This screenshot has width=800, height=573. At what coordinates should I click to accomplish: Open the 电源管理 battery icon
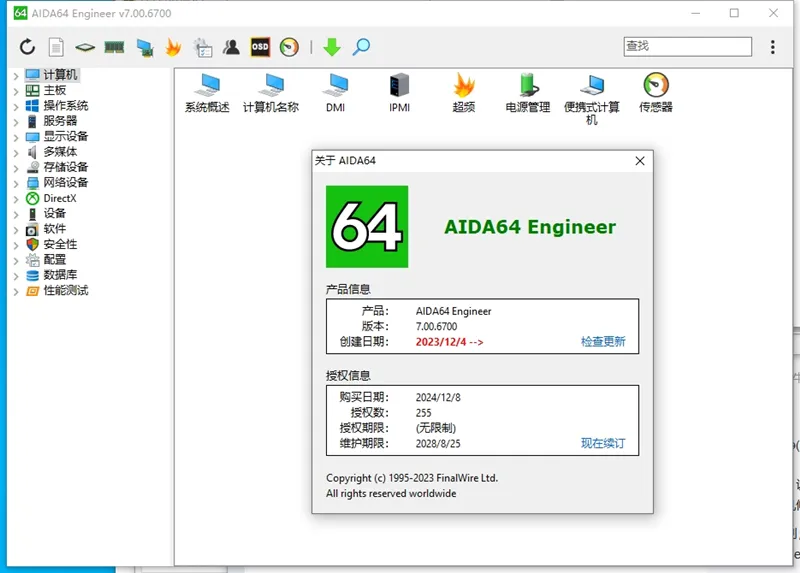(x=528, y=93)
